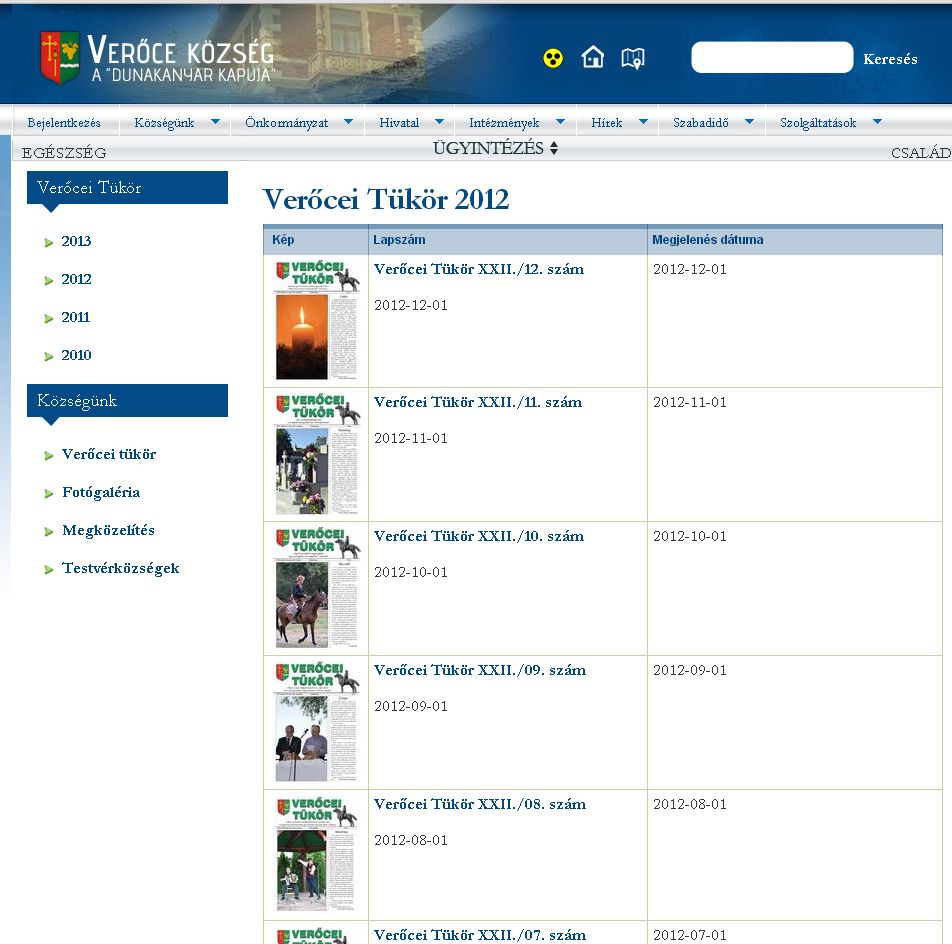Select the CSALÁD section tab
This screenshot has width=952, height=944.
tap(921, 153)
